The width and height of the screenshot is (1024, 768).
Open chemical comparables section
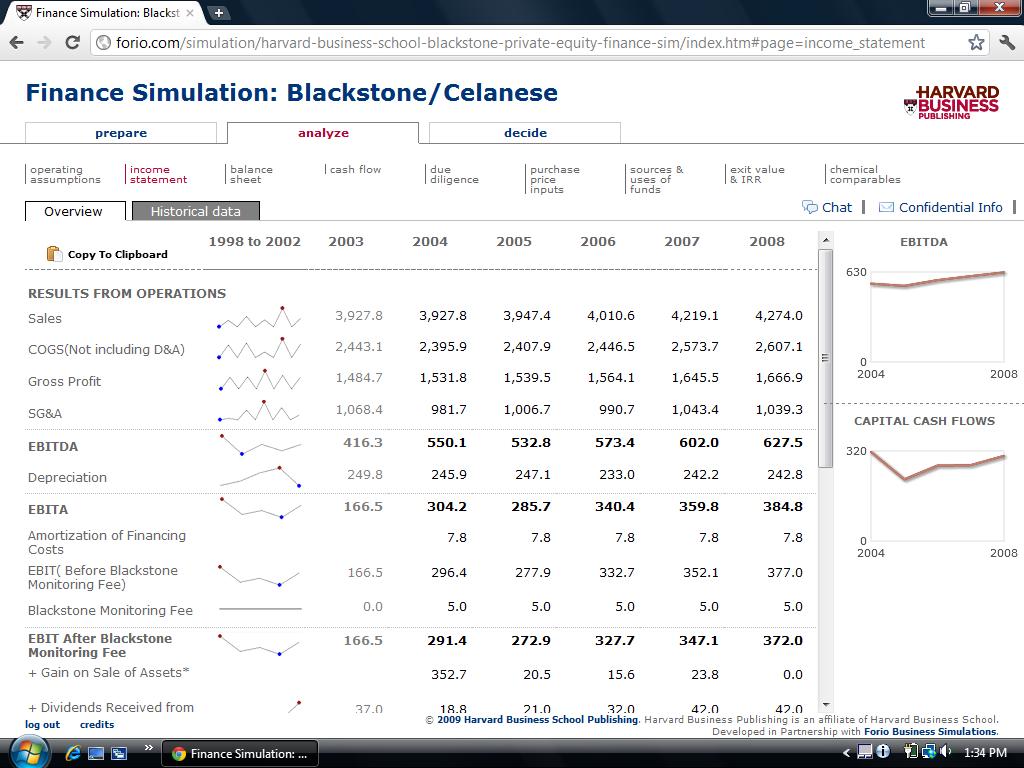865,174
